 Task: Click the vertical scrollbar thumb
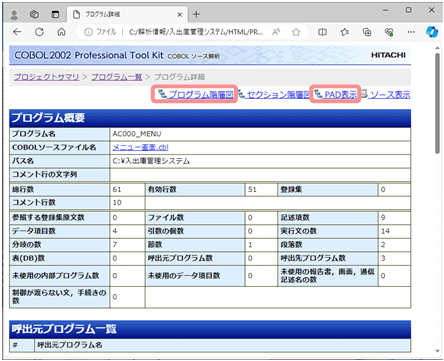pyautogui.click(x=437, y=103)
